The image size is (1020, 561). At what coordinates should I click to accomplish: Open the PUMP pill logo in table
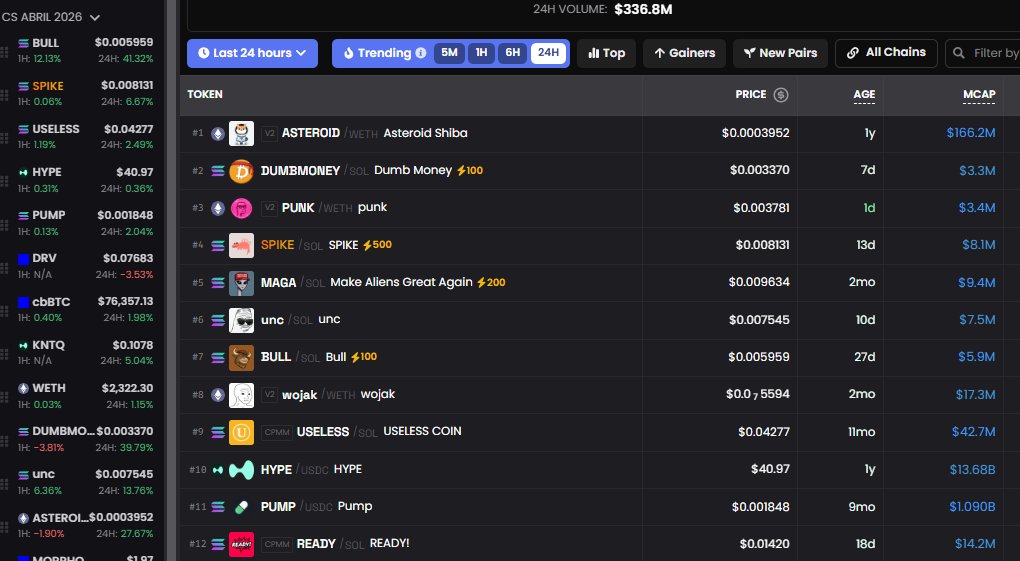241,507
